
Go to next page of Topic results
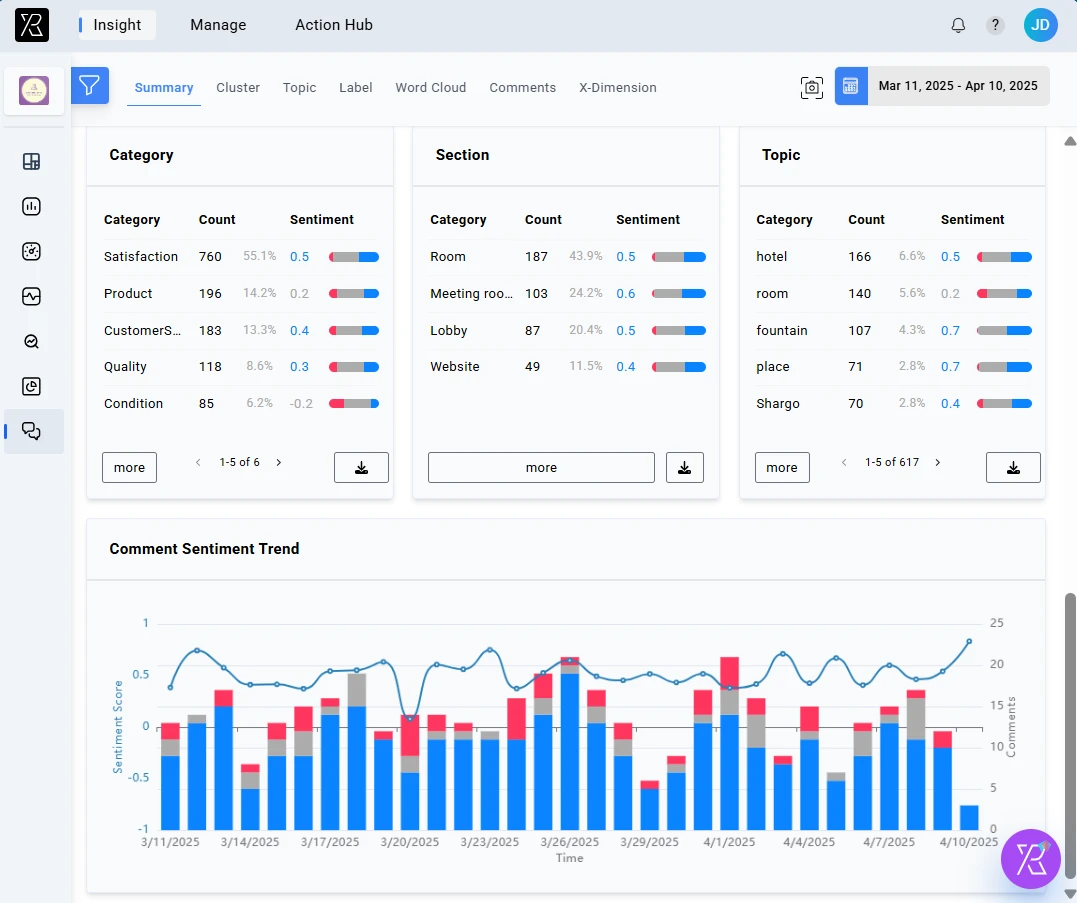(x=937, y=462)
